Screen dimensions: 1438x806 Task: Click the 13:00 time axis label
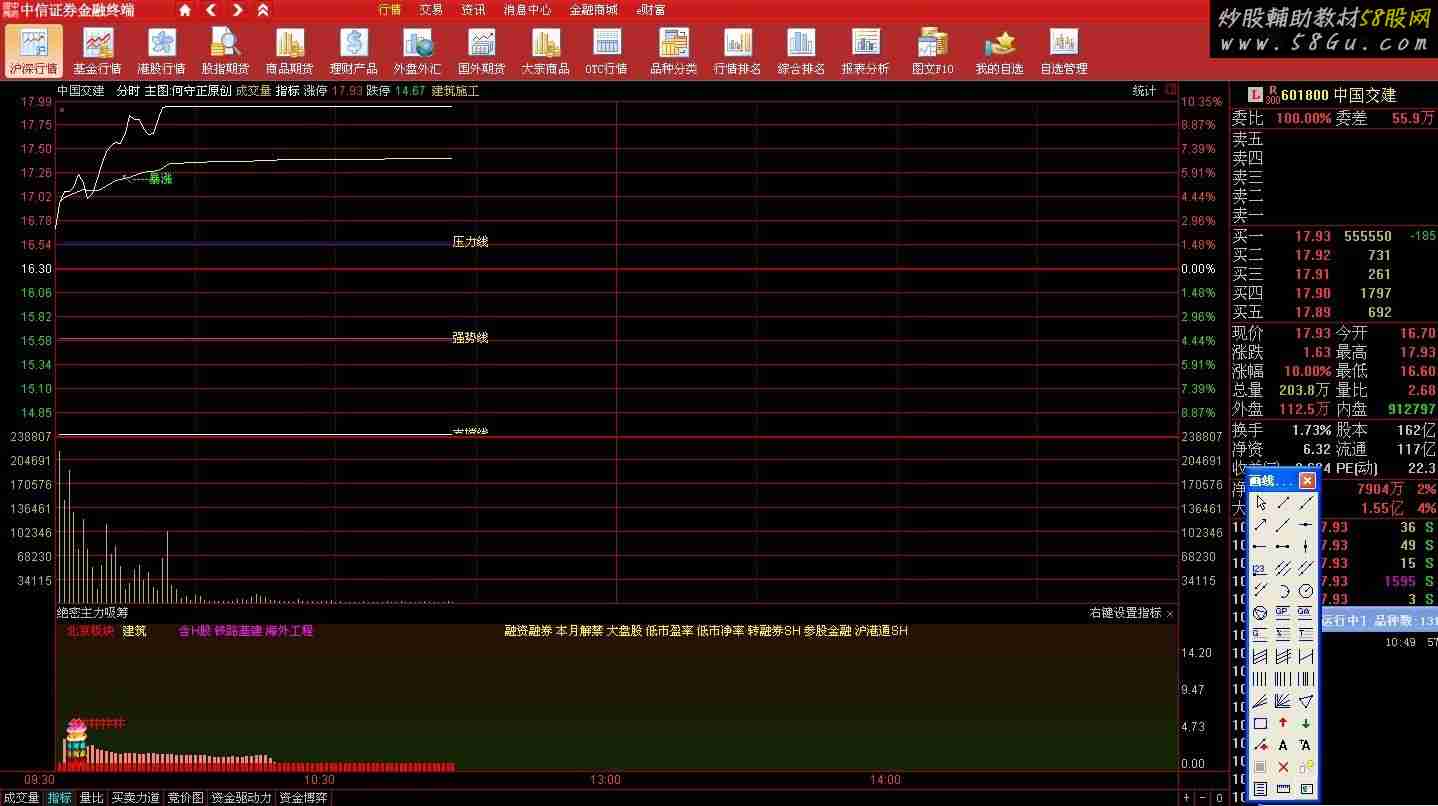pos(605,780)
